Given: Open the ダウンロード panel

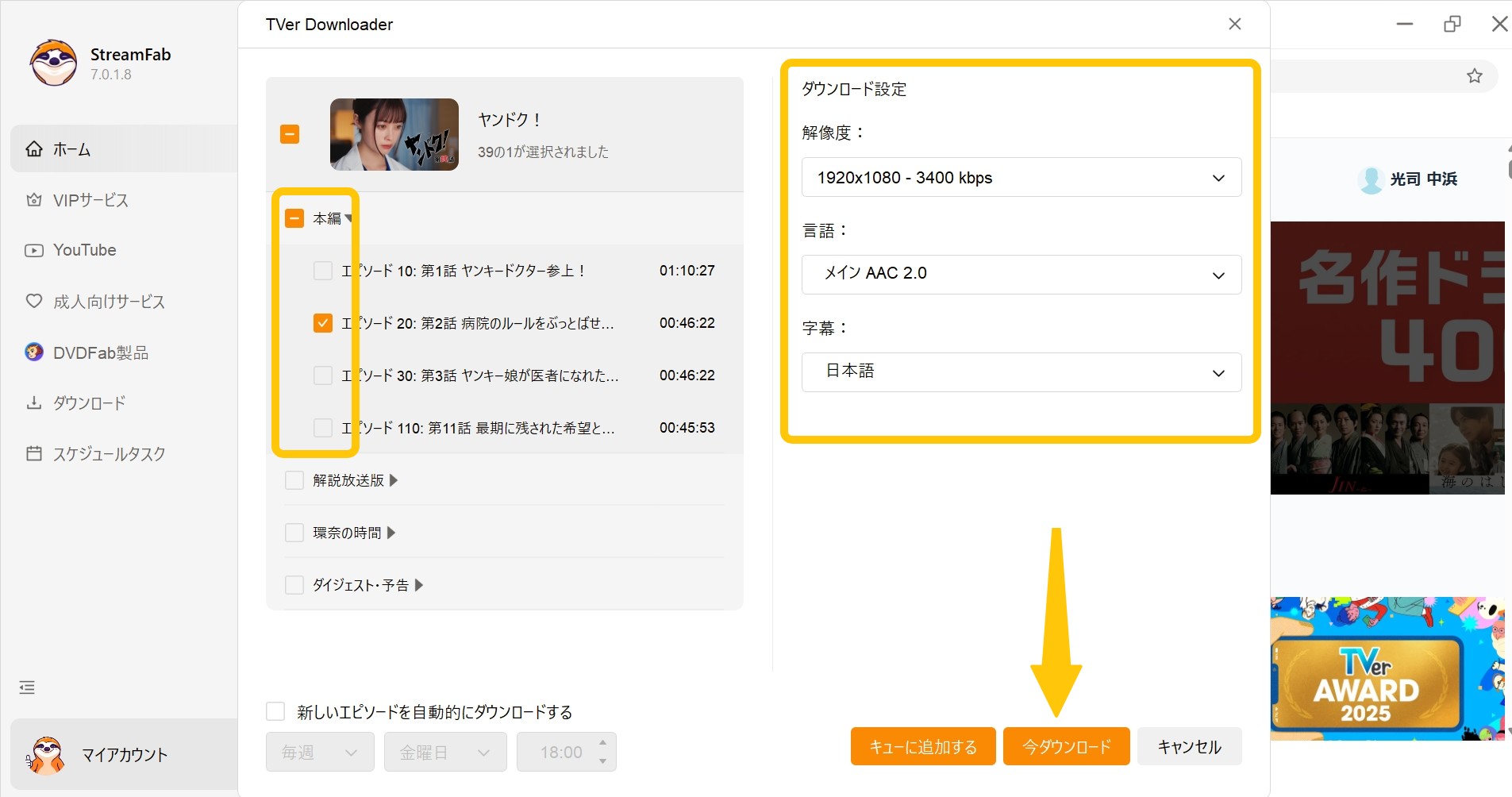Looking at the screenshot, I should (90, 403).
